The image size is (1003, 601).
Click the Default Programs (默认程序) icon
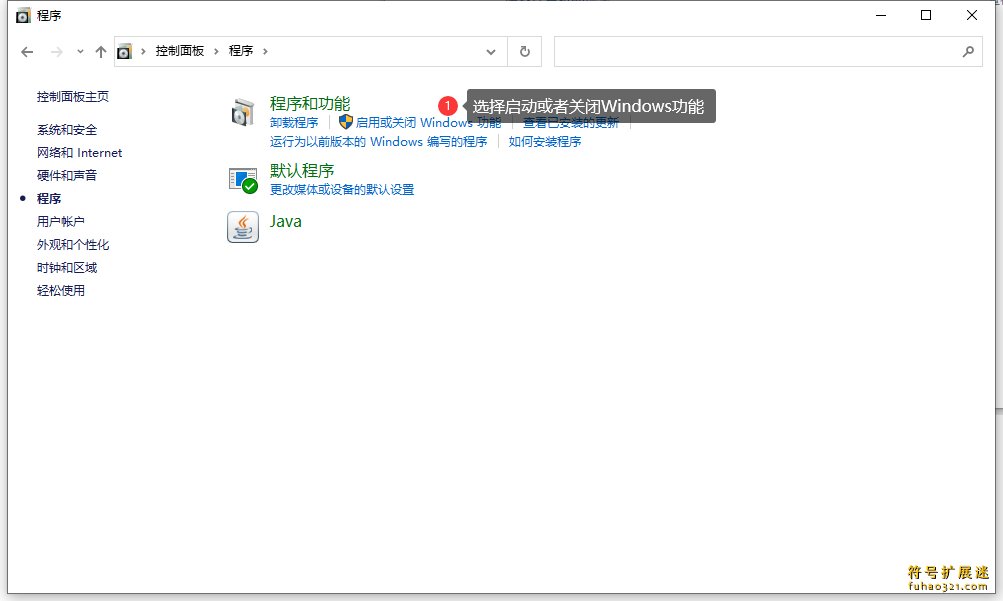(243, 180)
